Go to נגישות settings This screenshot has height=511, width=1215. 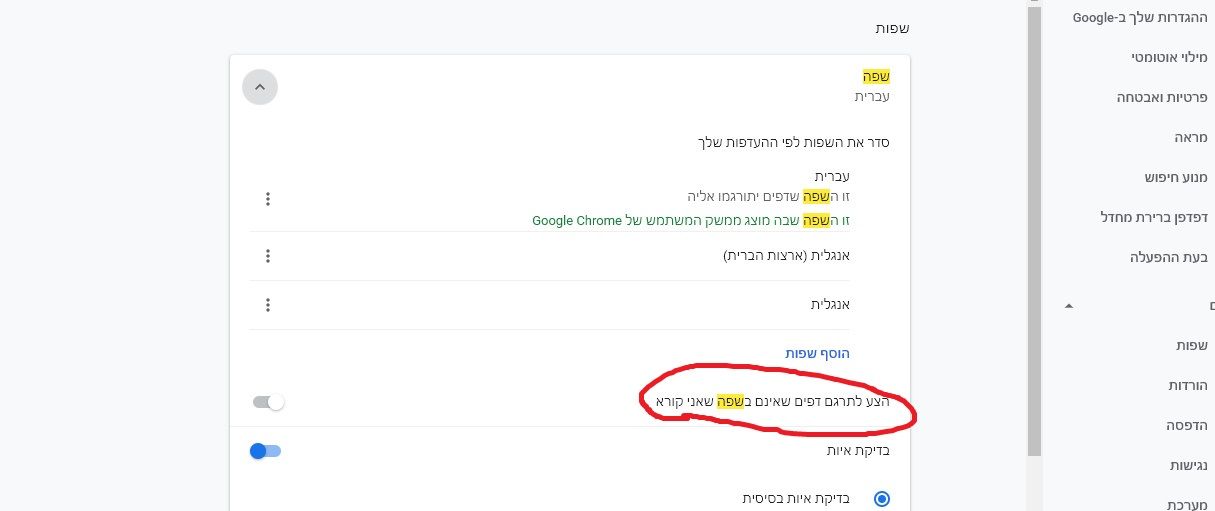click(x=1189, y=465)
